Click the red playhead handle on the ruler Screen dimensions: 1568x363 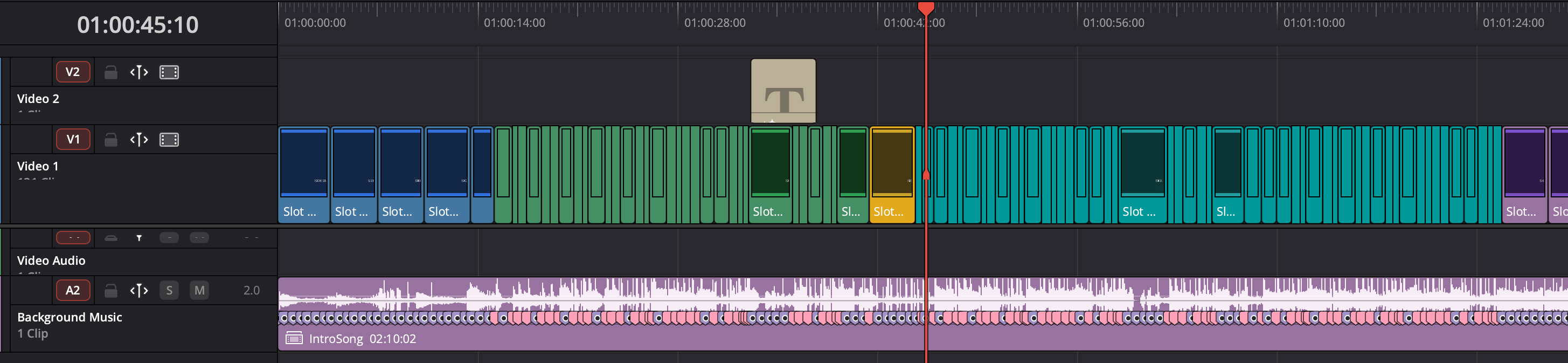coord(926,8)
